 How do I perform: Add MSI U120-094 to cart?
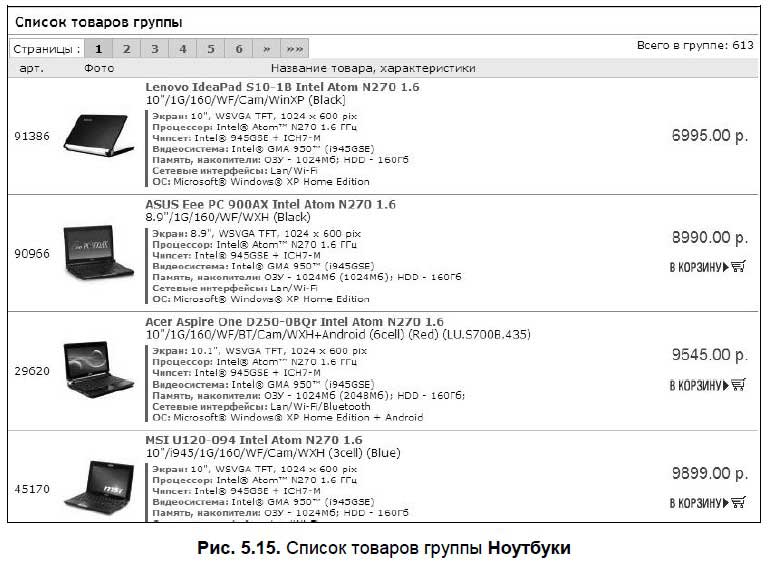point(708,503)
